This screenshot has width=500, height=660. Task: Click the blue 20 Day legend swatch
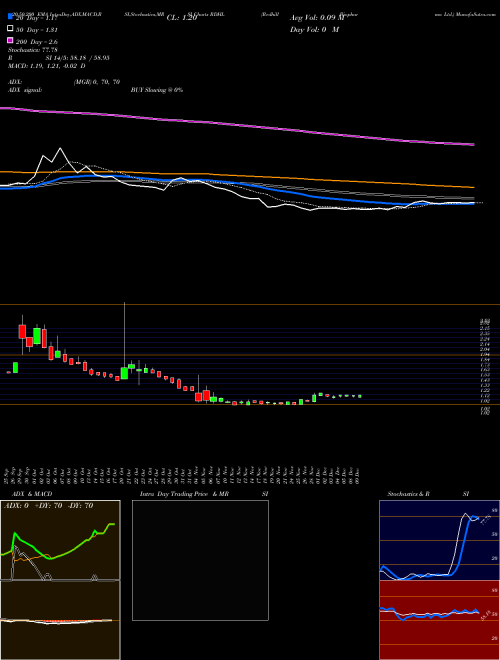(x=10, y=18)
